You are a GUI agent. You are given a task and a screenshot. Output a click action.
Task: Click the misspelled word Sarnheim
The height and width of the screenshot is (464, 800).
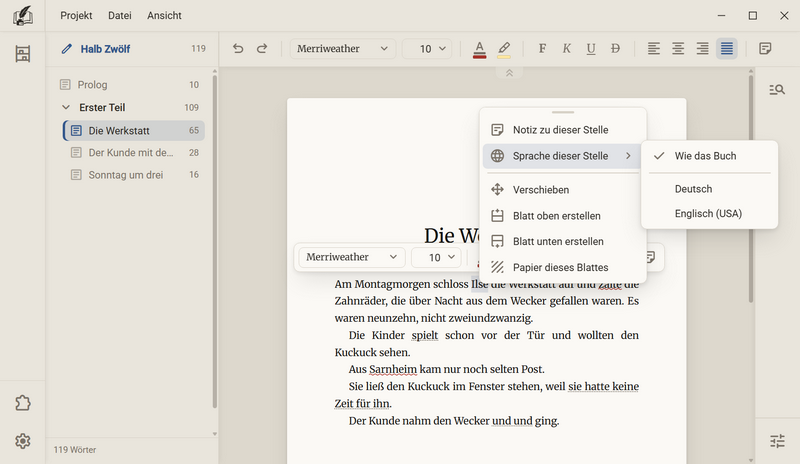coord(393,369)
